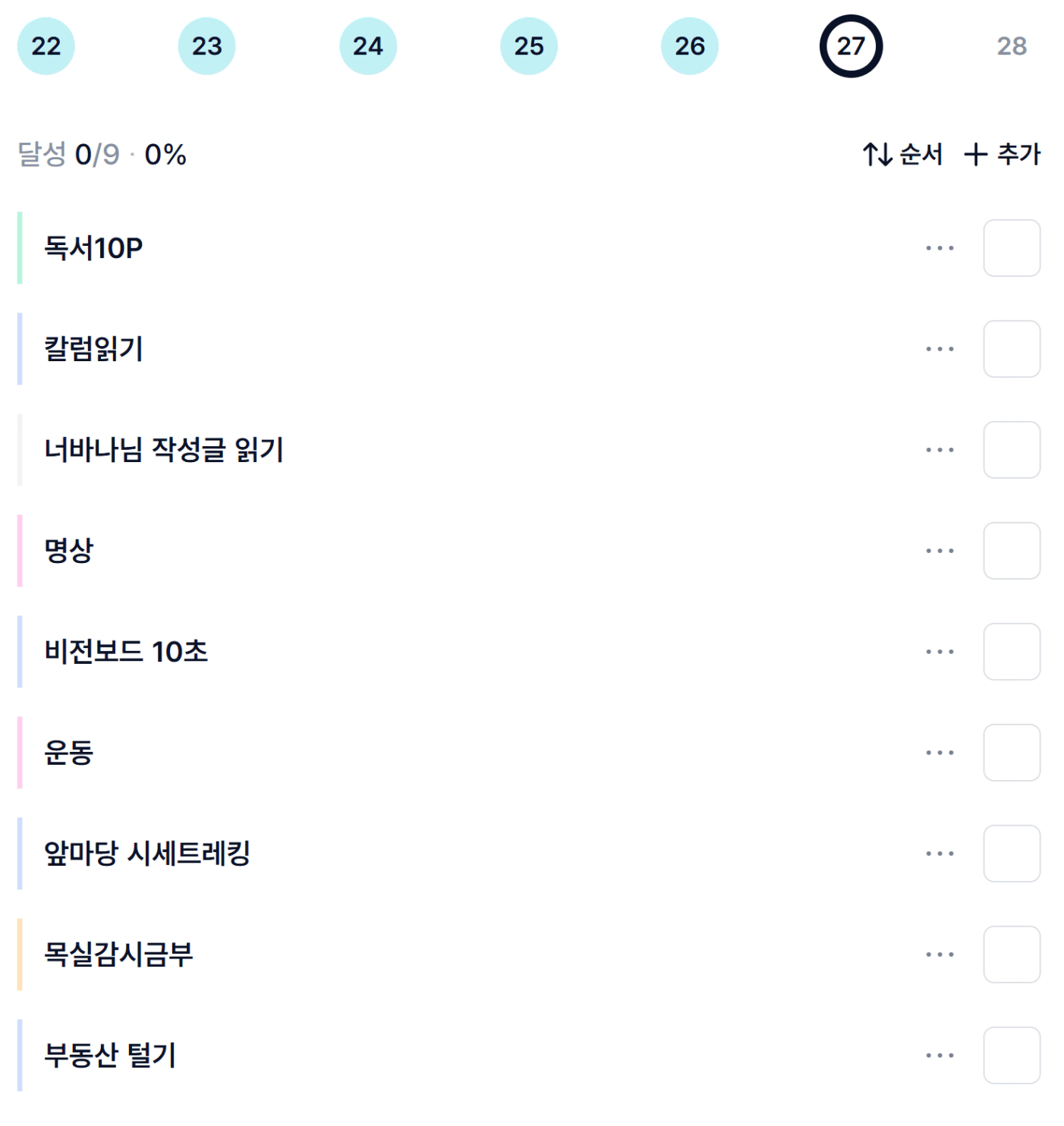Click the three dots next to 운동
The image size is (1064, 1126).
[x=940, y=753]
